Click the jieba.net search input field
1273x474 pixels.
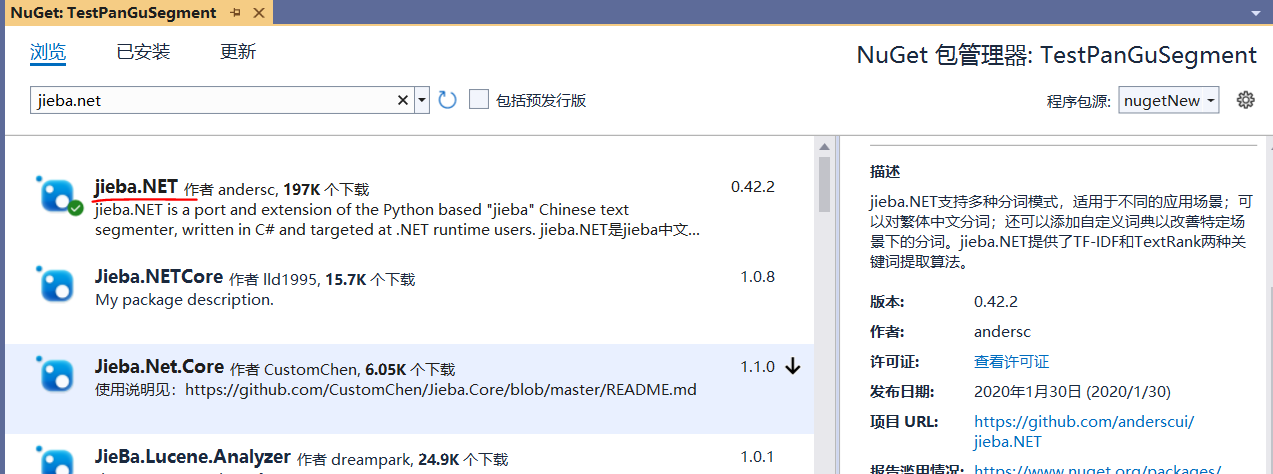tap(212, 100)
